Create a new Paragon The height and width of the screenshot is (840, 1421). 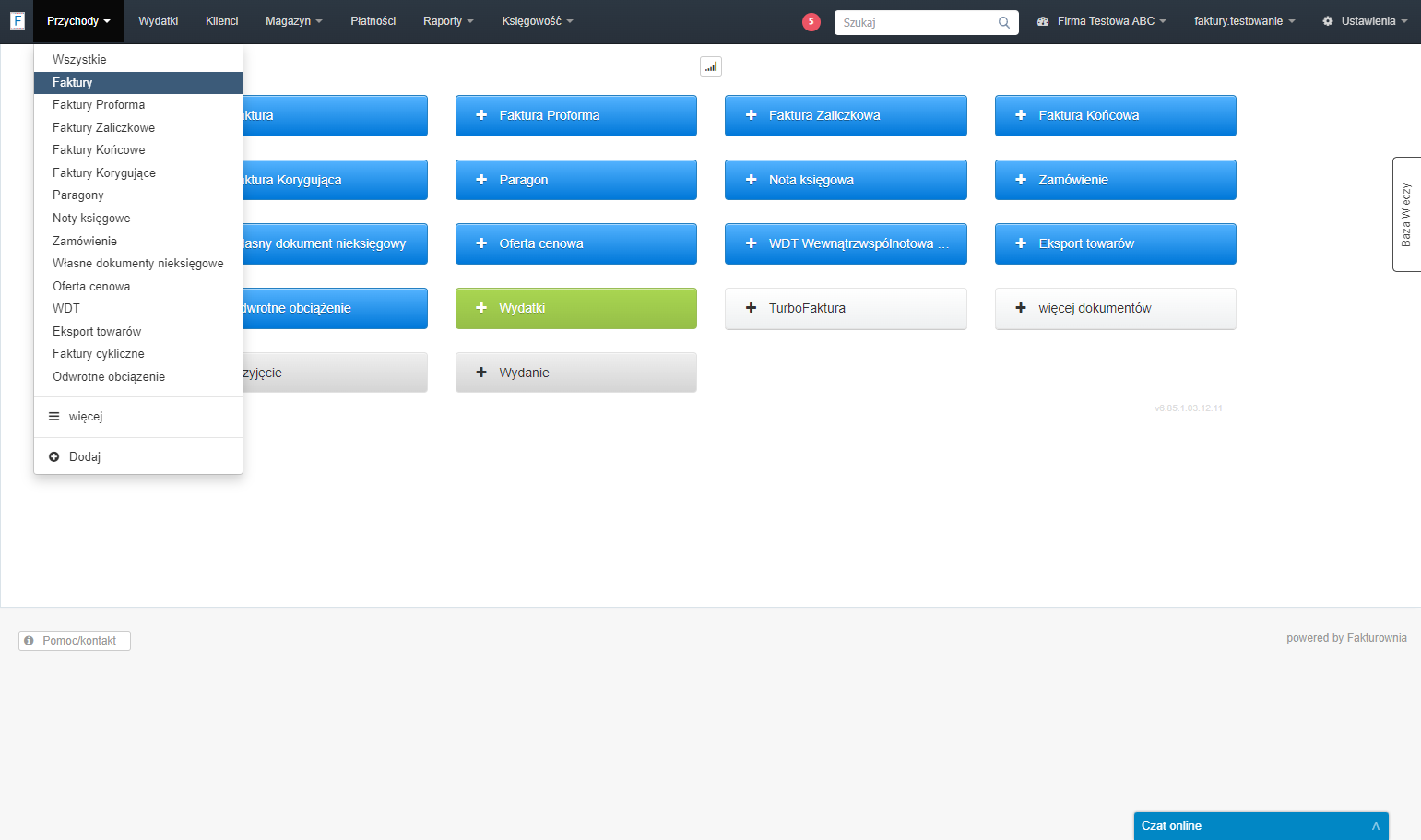(576, 180)
